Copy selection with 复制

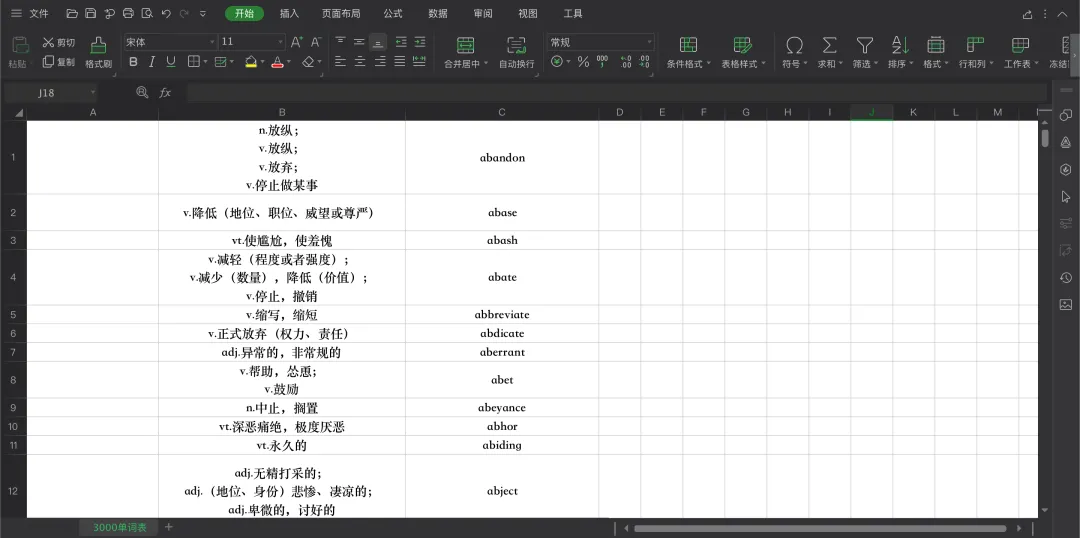click(x=59, y=62)
